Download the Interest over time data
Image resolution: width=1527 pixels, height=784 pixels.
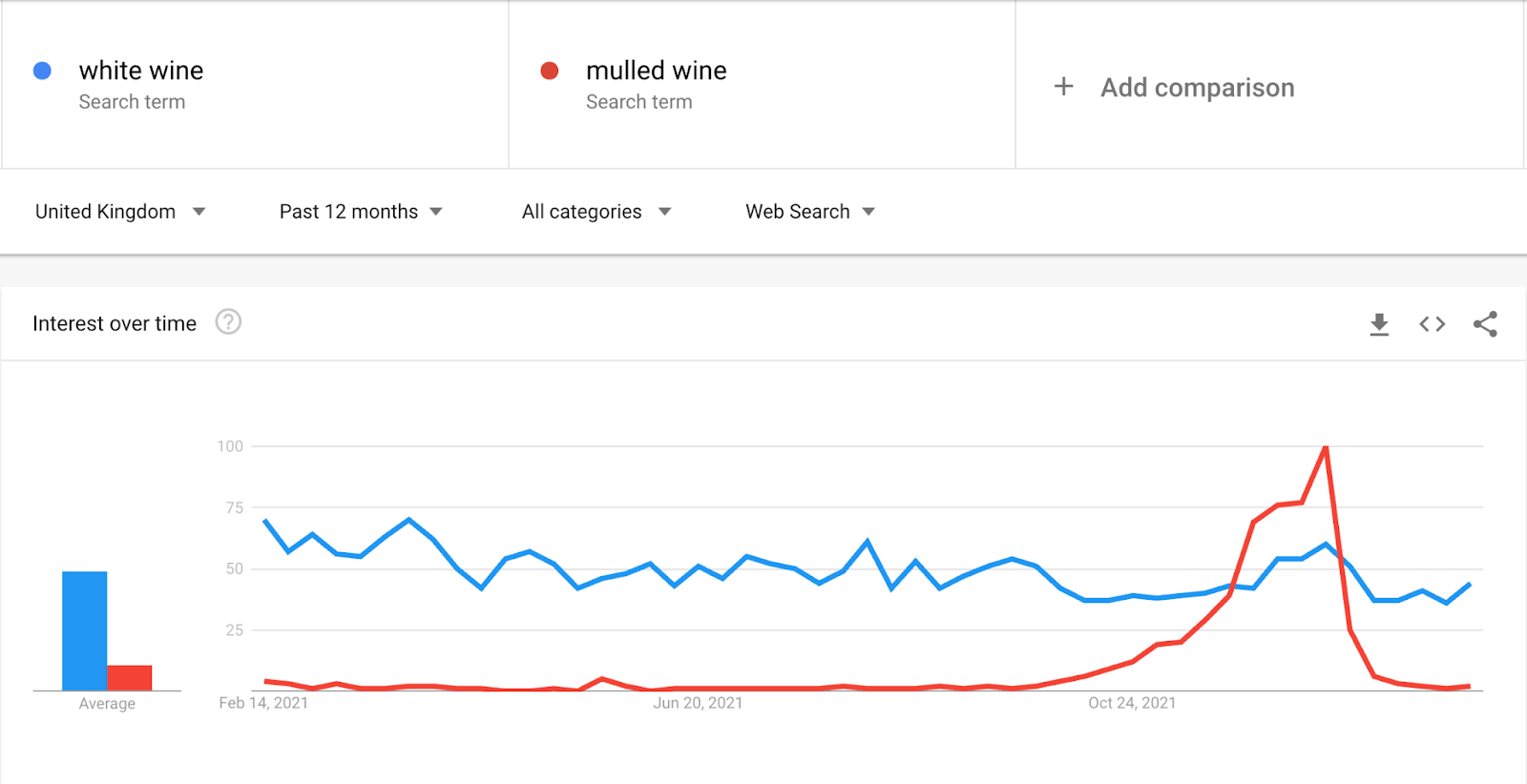tap(1379, 324)
